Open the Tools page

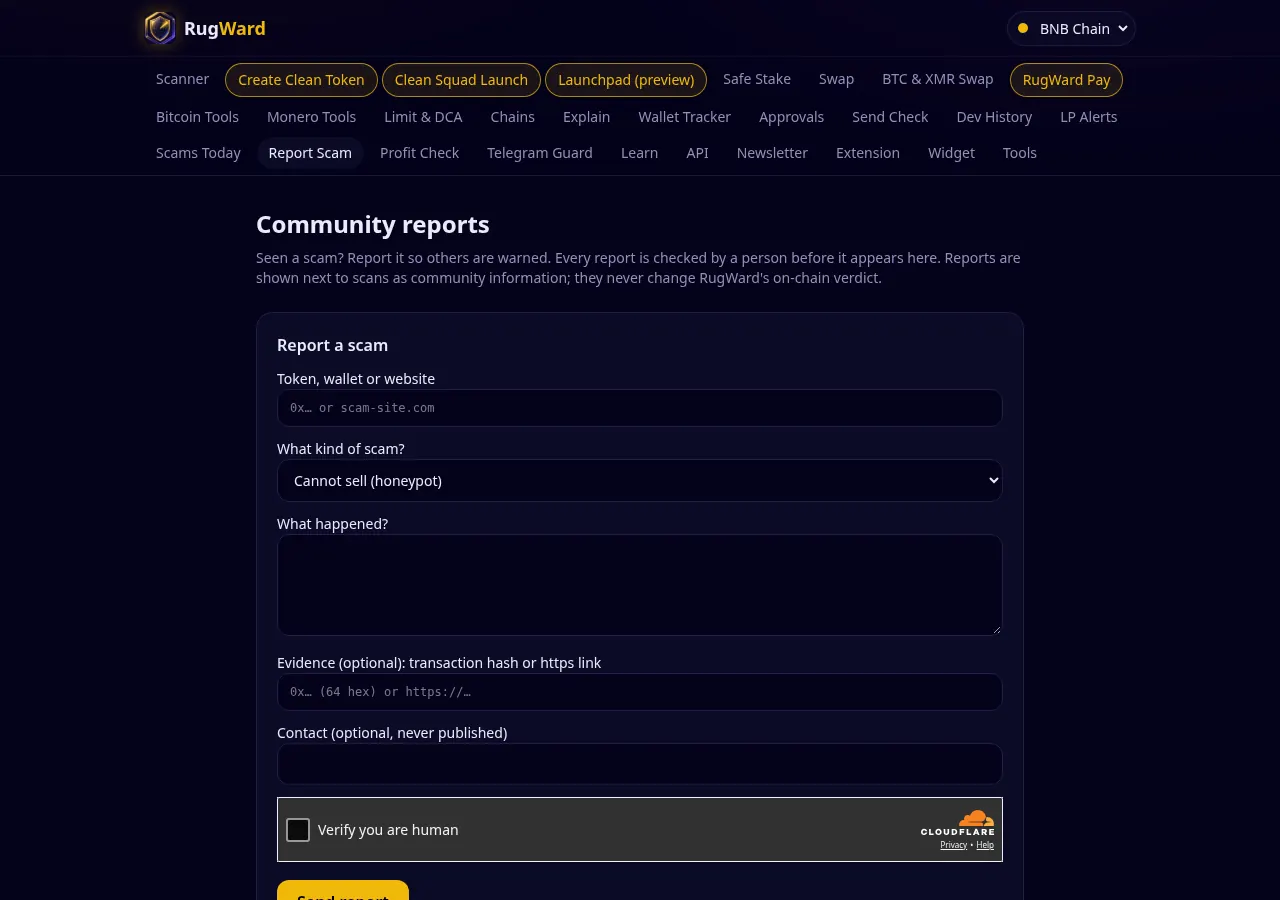click(1020, 153)
